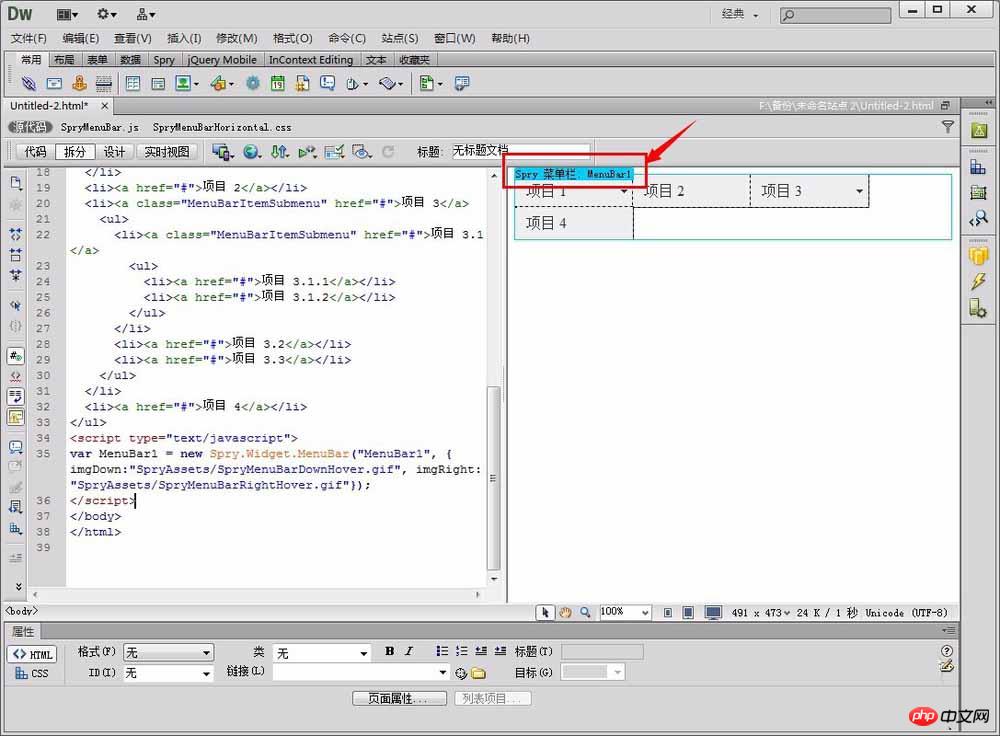Click the Widget gear icon
The image size is (1000, 736).
point(253,83)
